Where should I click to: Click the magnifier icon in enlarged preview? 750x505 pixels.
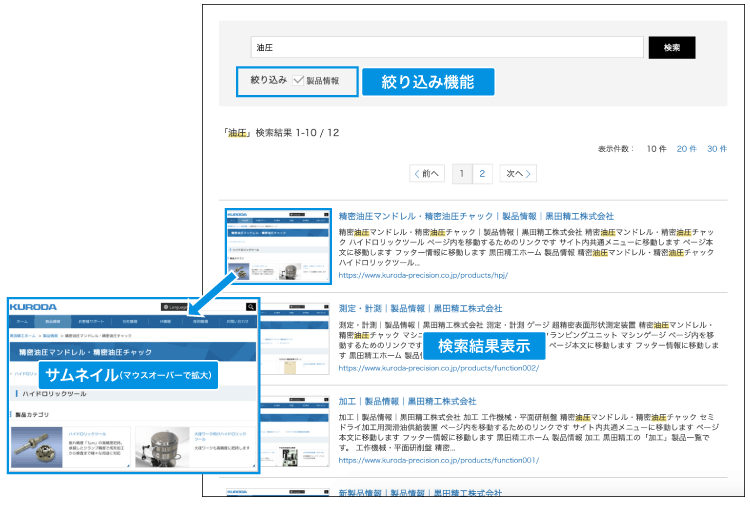(x=251, y=307)
